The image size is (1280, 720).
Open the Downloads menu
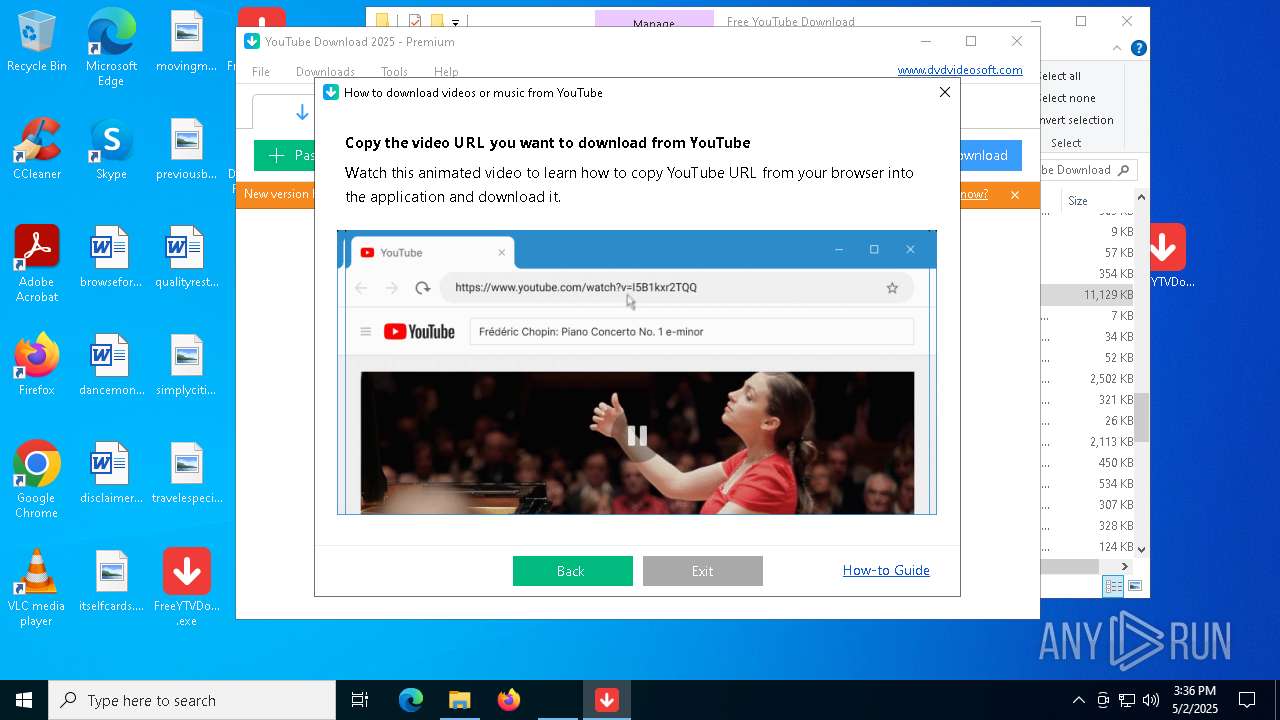pyautogui.click(x=325, y=72)
